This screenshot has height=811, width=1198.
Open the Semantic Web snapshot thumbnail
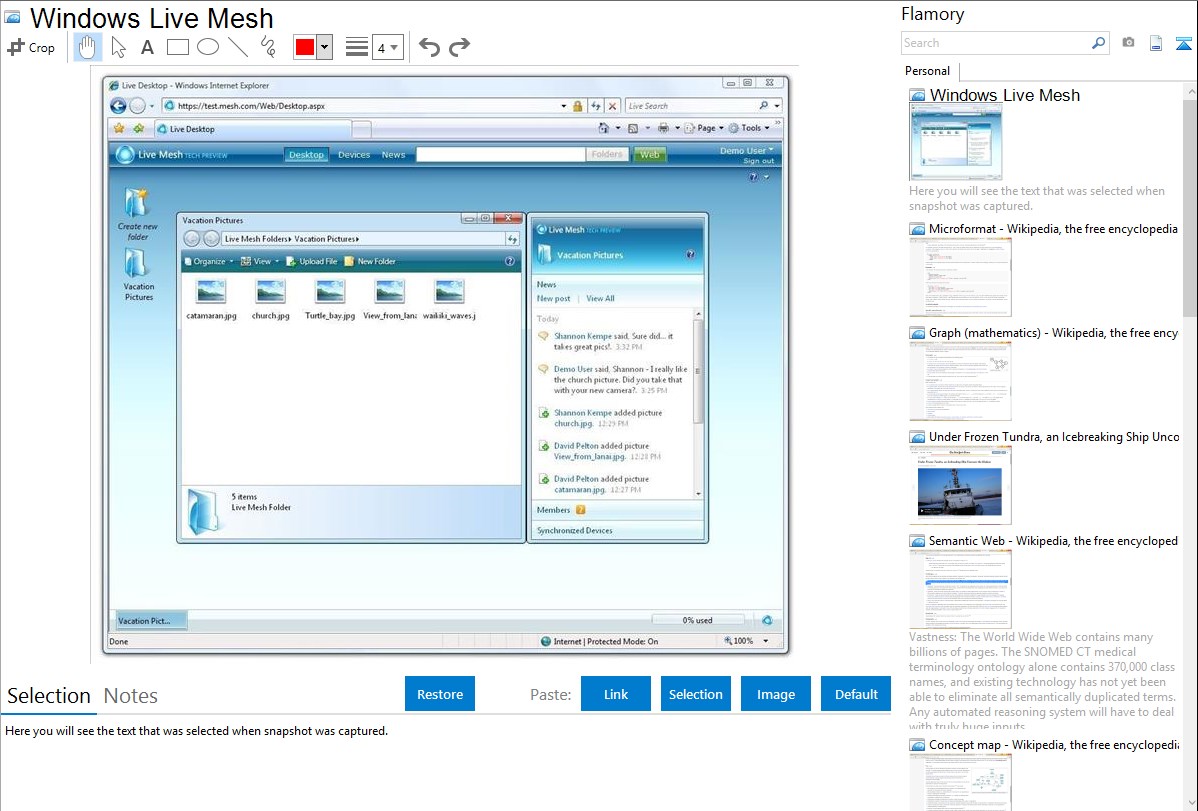point(960,589)
